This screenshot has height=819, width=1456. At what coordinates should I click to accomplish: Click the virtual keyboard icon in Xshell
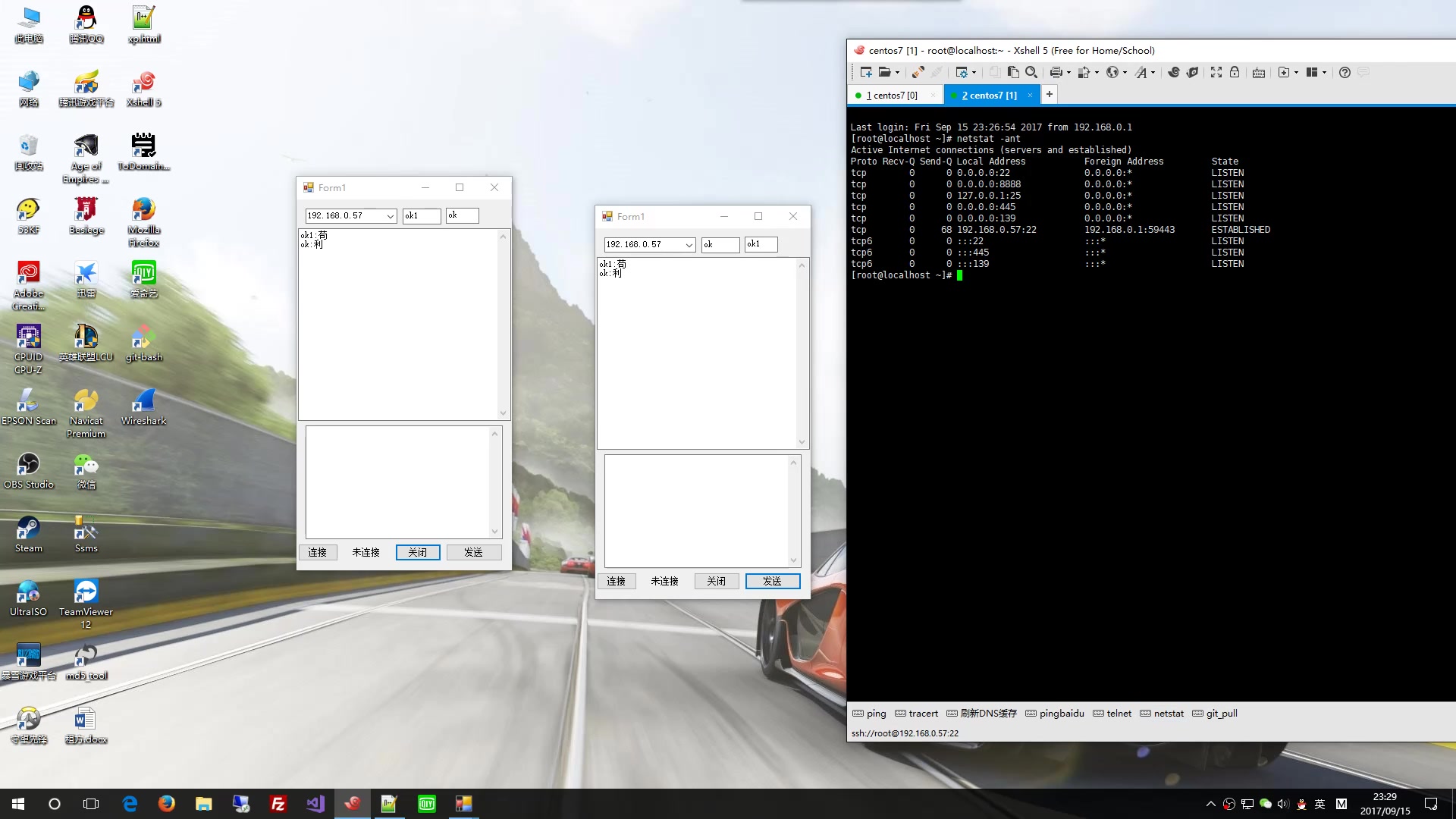1259,73
